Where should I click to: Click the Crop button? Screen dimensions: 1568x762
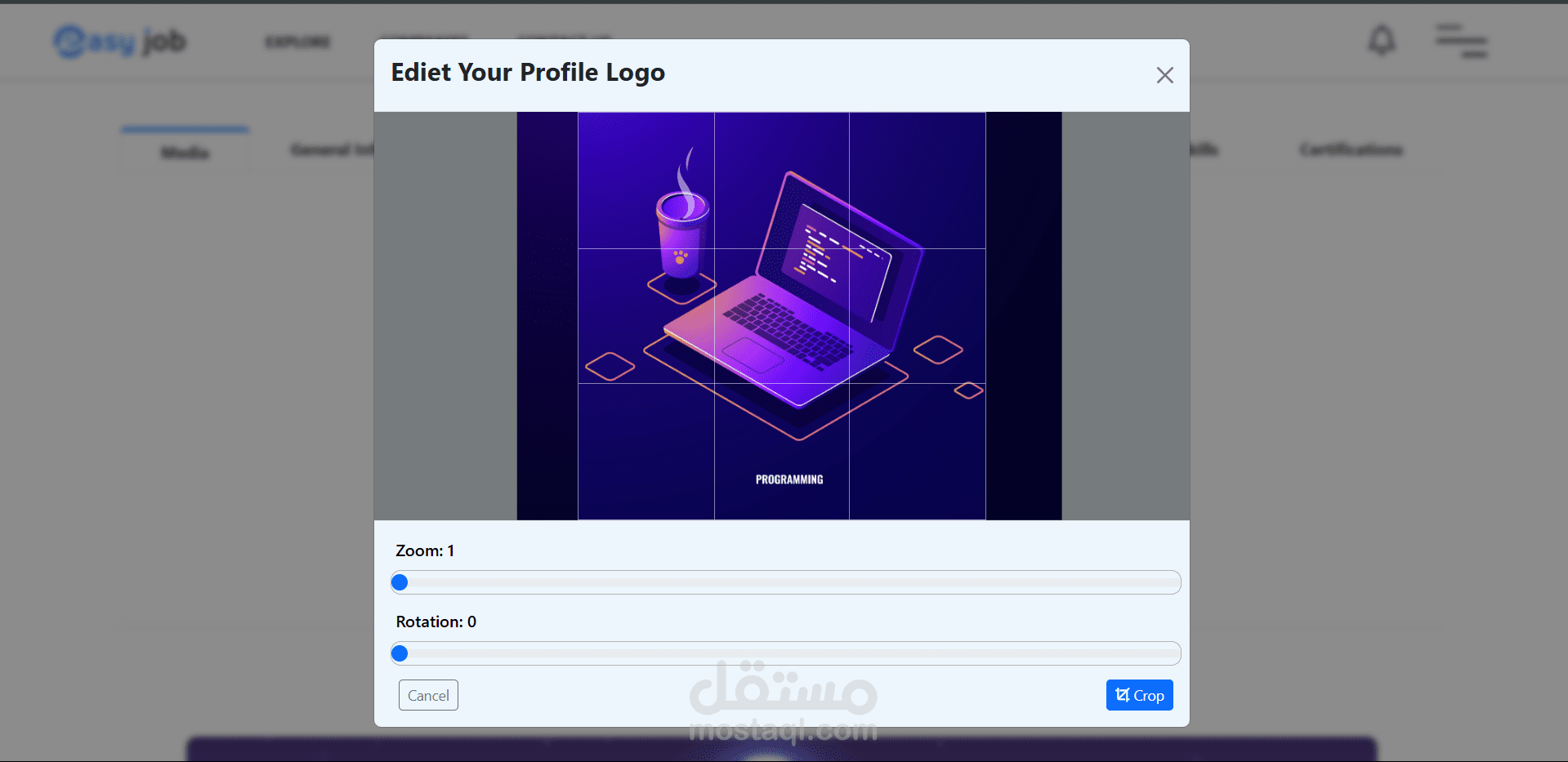1139,695
